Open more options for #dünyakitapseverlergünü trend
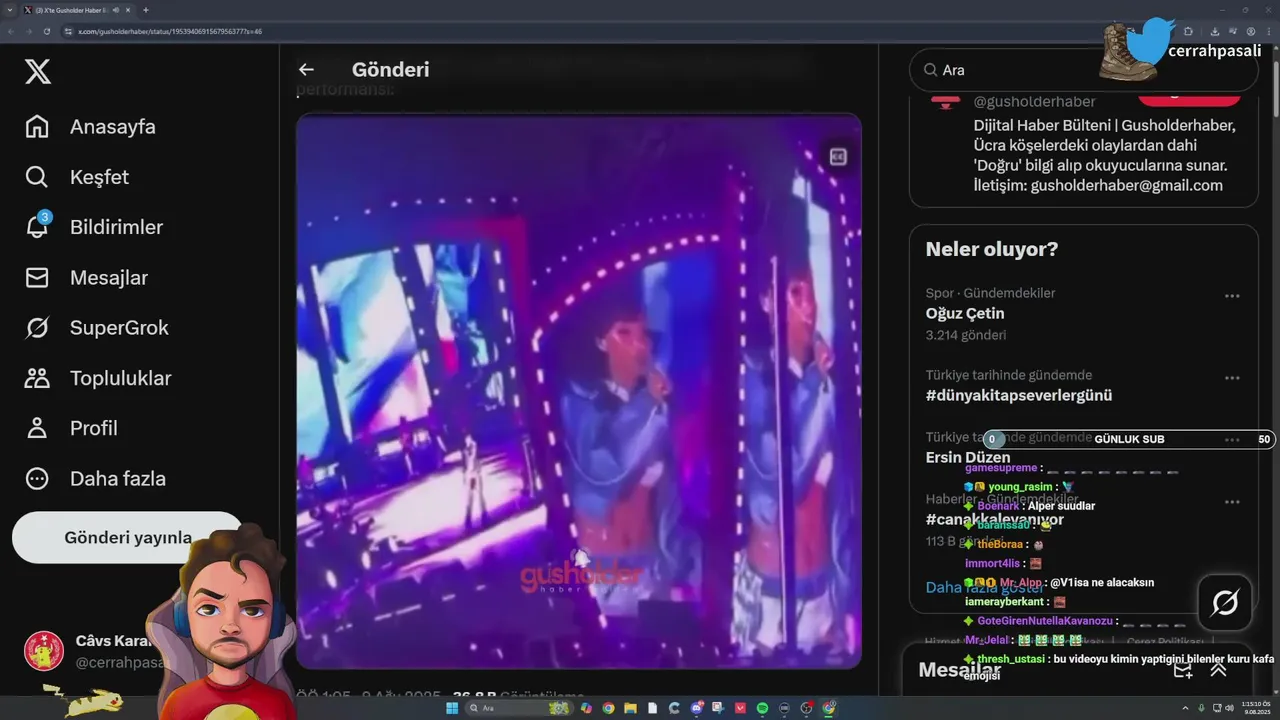 (x=1232, y=378)
